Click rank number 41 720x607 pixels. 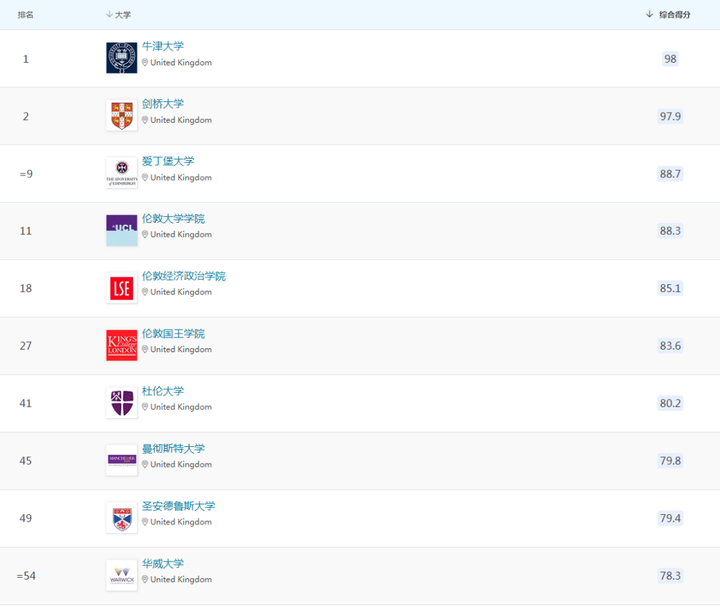(26, 403)
